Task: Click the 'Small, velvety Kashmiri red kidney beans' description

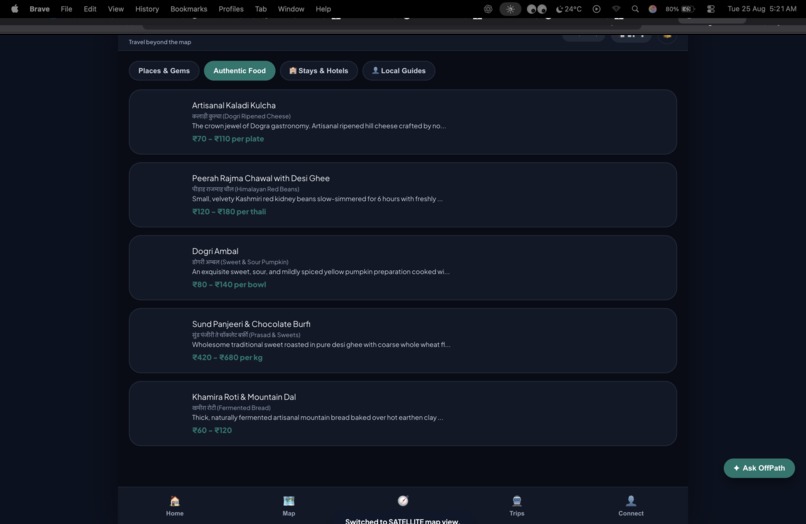Action: coord(317,199)
